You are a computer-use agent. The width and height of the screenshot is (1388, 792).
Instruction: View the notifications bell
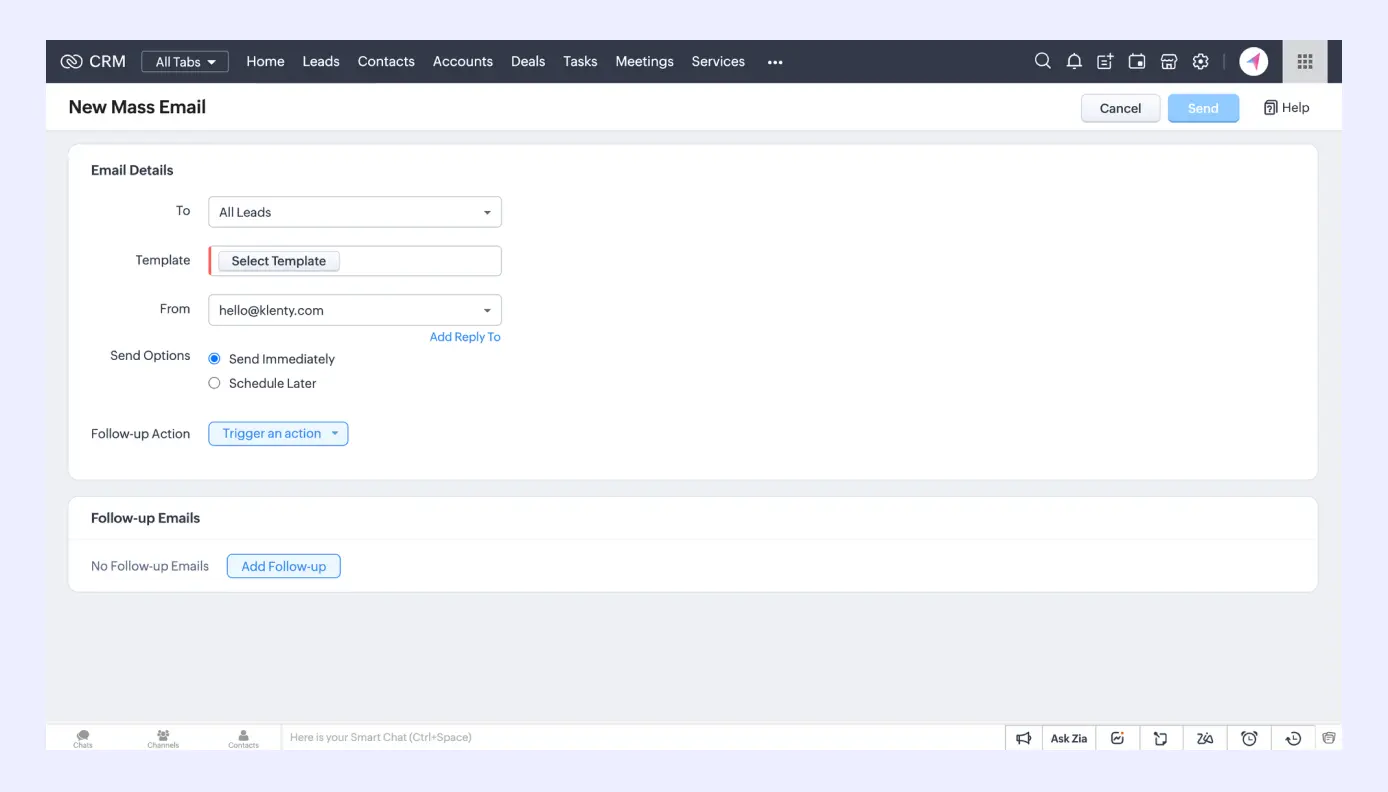coord(1074,61)
